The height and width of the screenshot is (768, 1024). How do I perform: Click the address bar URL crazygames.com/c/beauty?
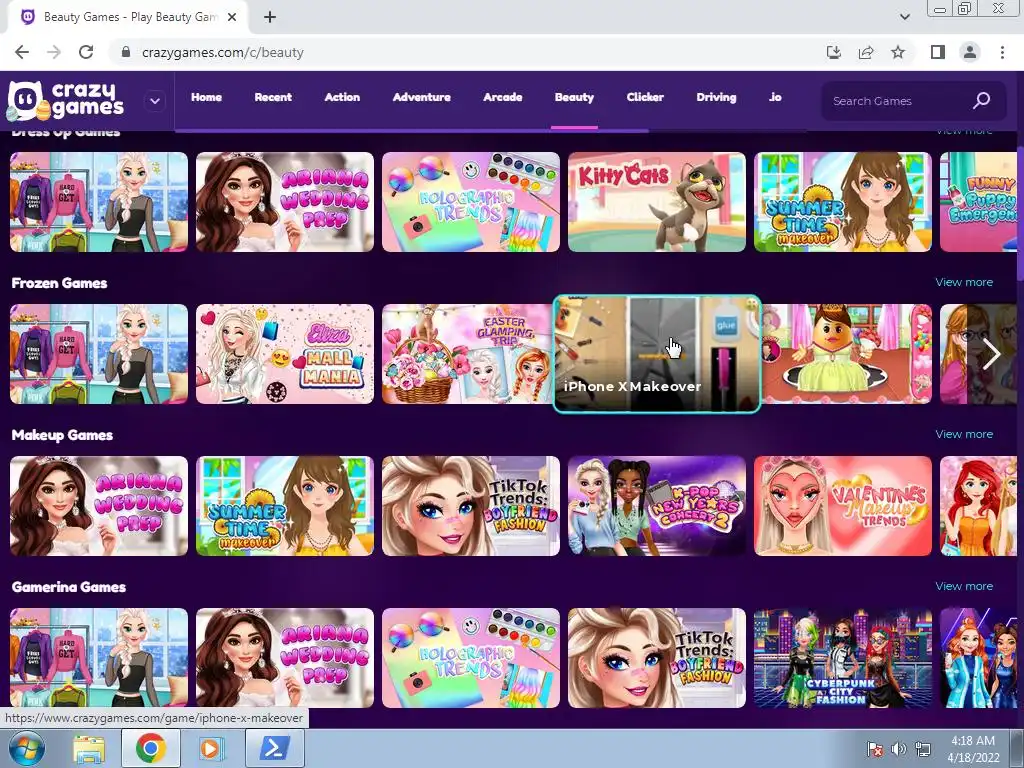pos(223,52)
